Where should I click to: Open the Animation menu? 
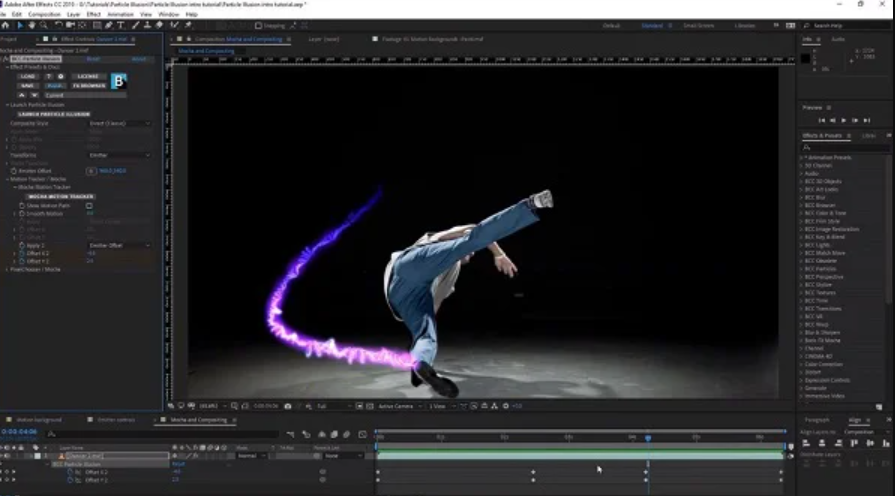click(120, 14)
